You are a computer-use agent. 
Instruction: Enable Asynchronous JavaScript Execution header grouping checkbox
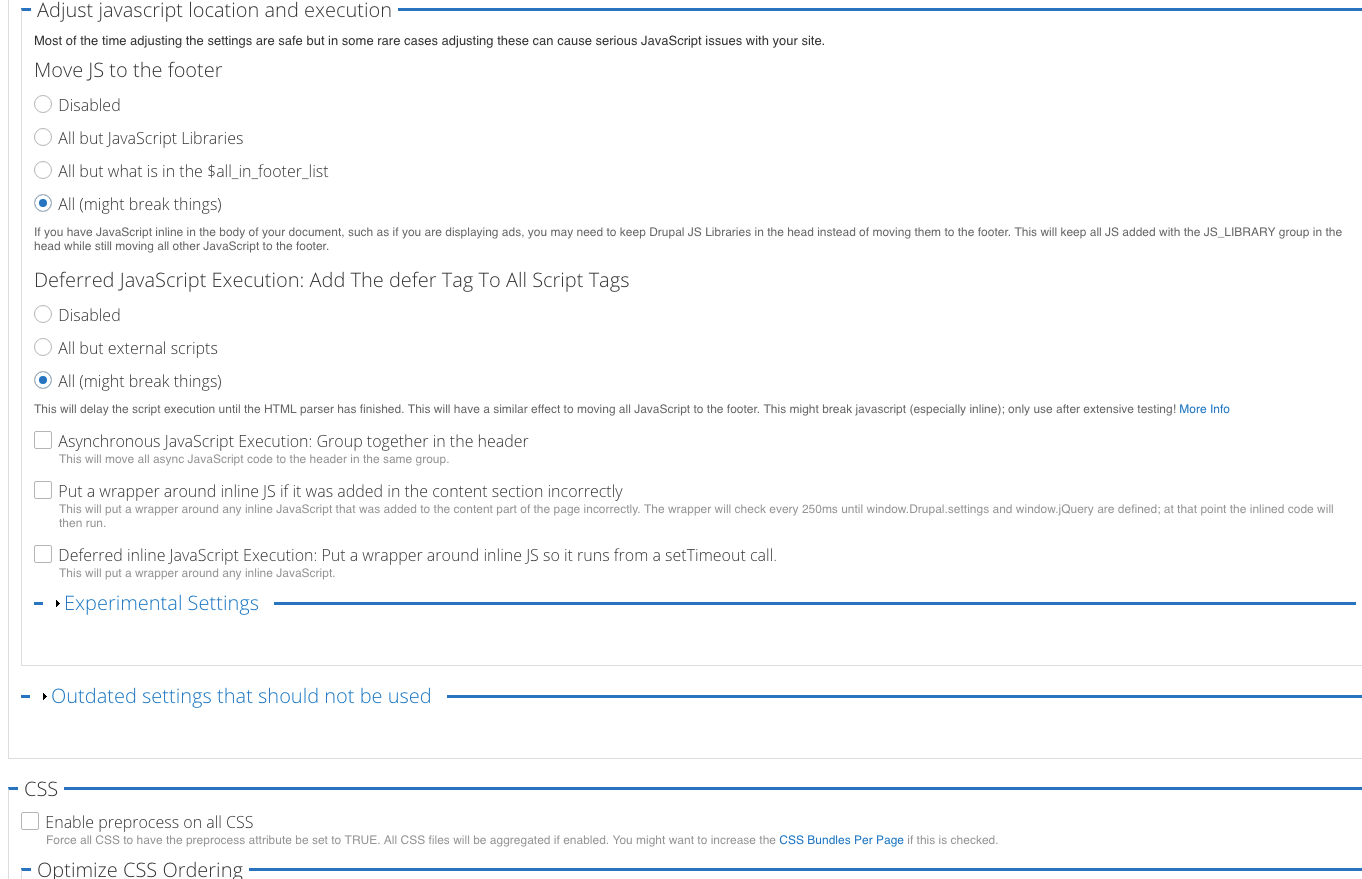[43, 441]
